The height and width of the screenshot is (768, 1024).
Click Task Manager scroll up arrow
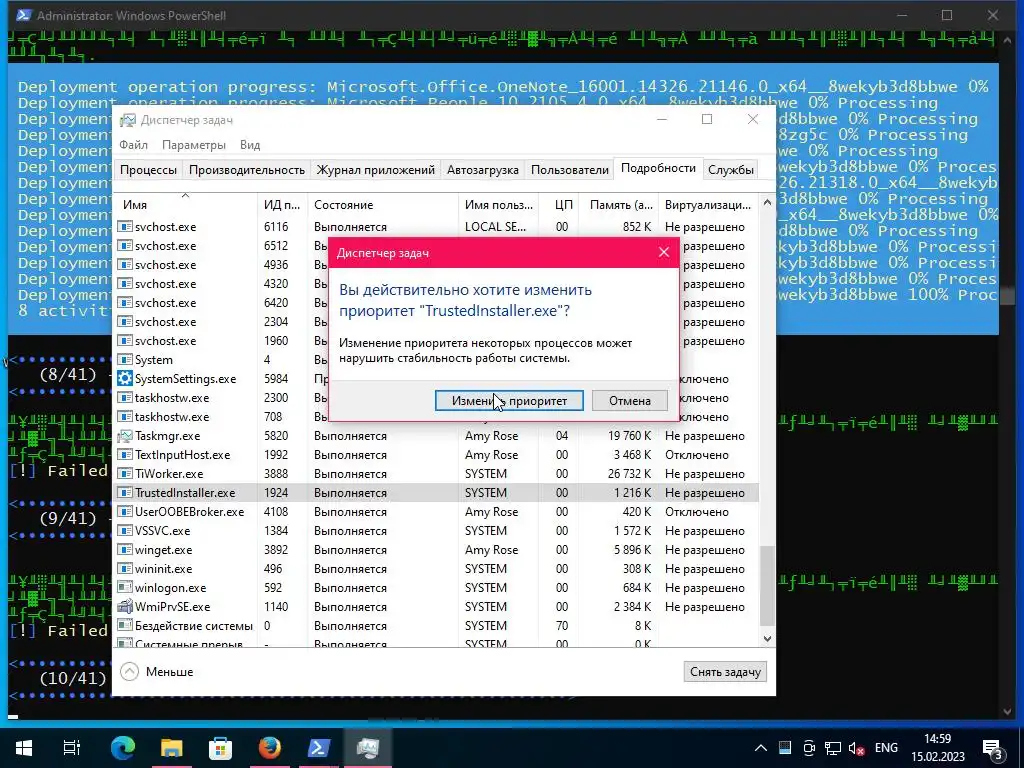767,202
